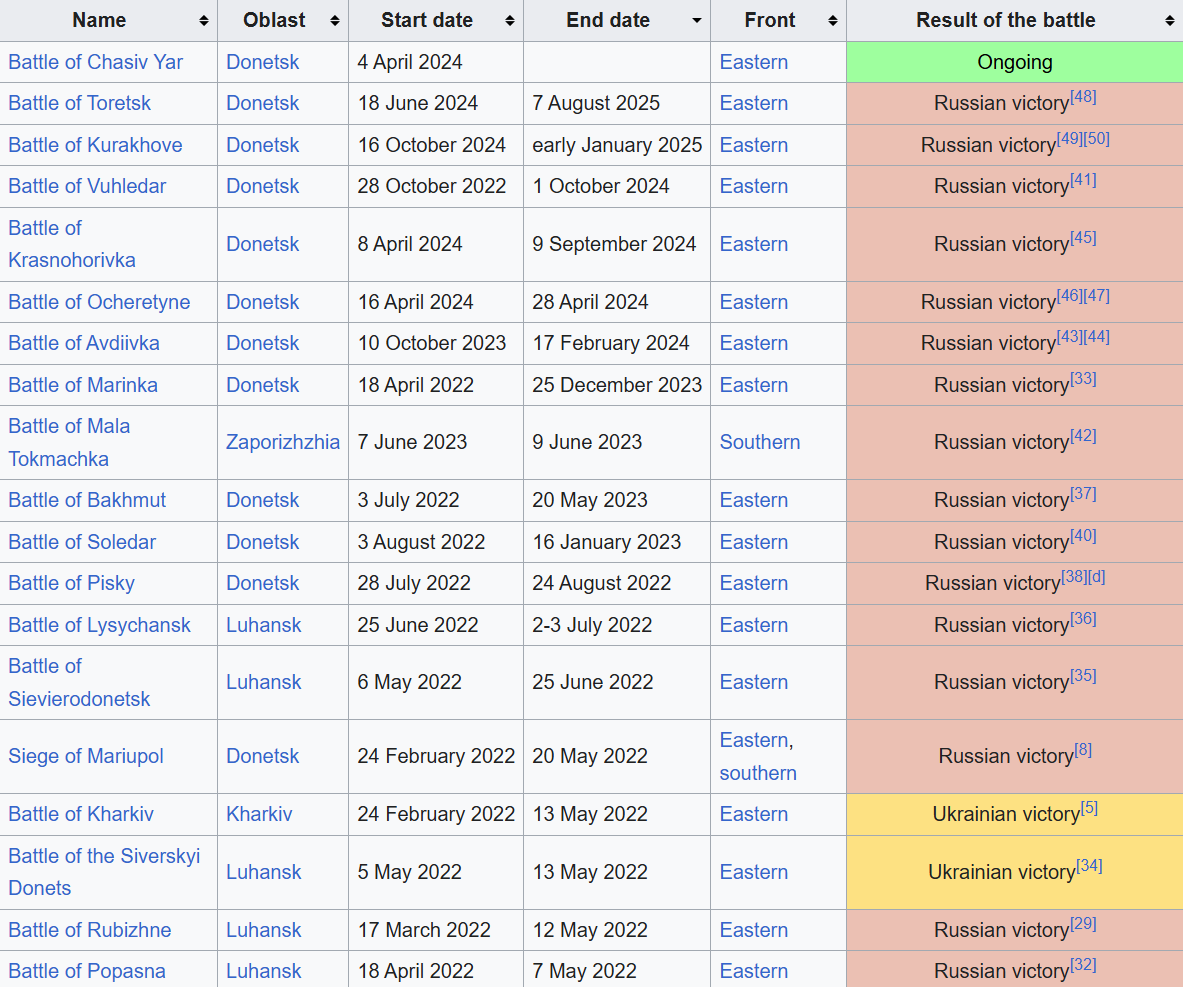Click Luhansk oblast in Popasna row
This screenshot has height=987, width=1183.
(x=263, y=970)
